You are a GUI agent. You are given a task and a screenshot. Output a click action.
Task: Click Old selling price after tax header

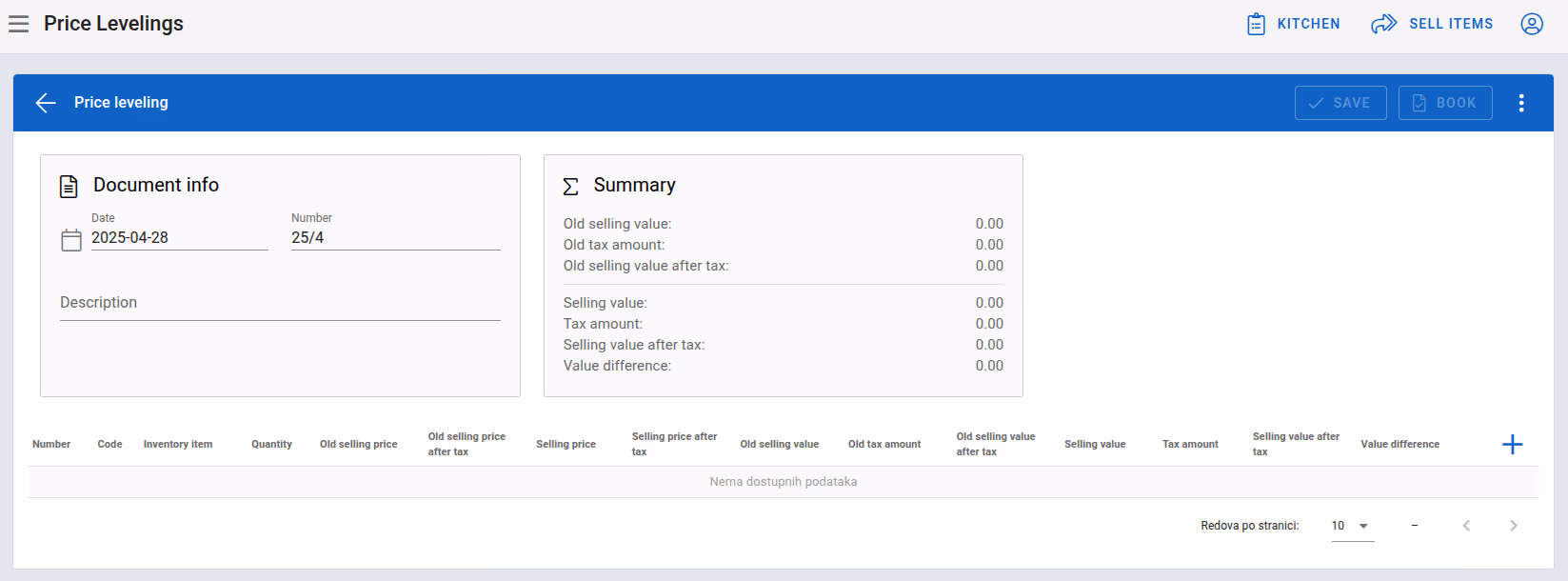[466, 444]
